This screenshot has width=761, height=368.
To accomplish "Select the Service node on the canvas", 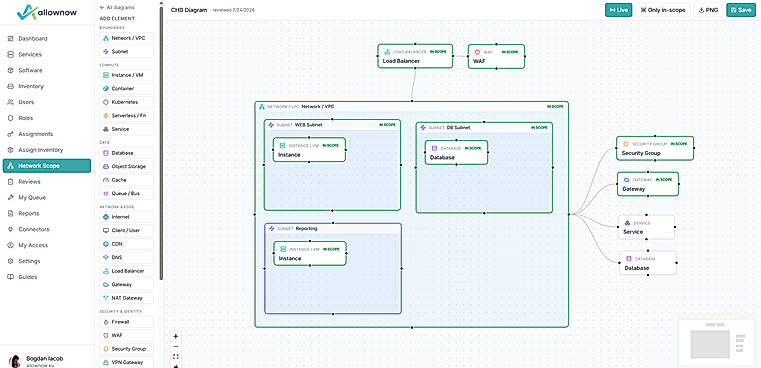I will click(646, 227).
